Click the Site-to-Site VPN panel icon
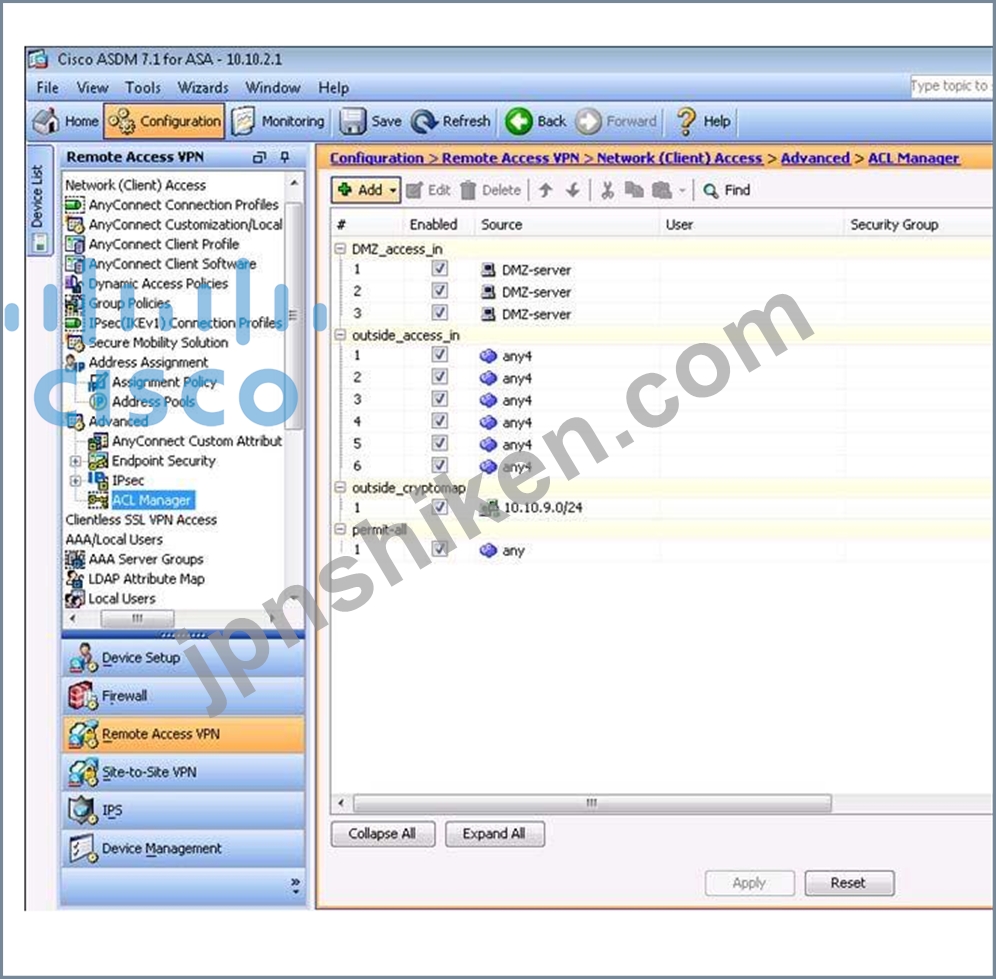The image size is (996, 979). [x=83, y=772]
